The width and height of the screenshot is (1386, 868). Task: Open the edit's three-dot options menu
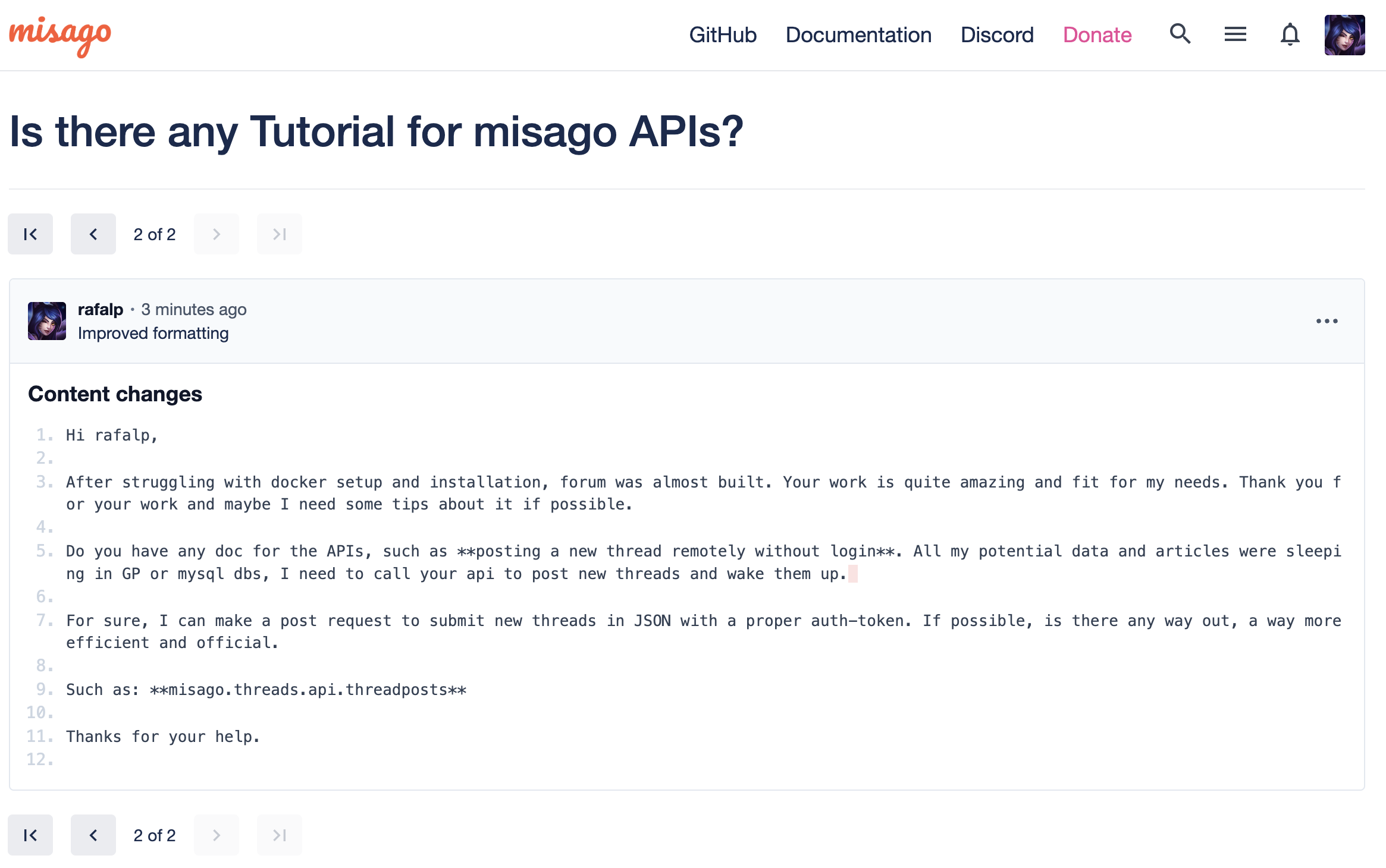pyautogui.click(x=1327, y=321)
